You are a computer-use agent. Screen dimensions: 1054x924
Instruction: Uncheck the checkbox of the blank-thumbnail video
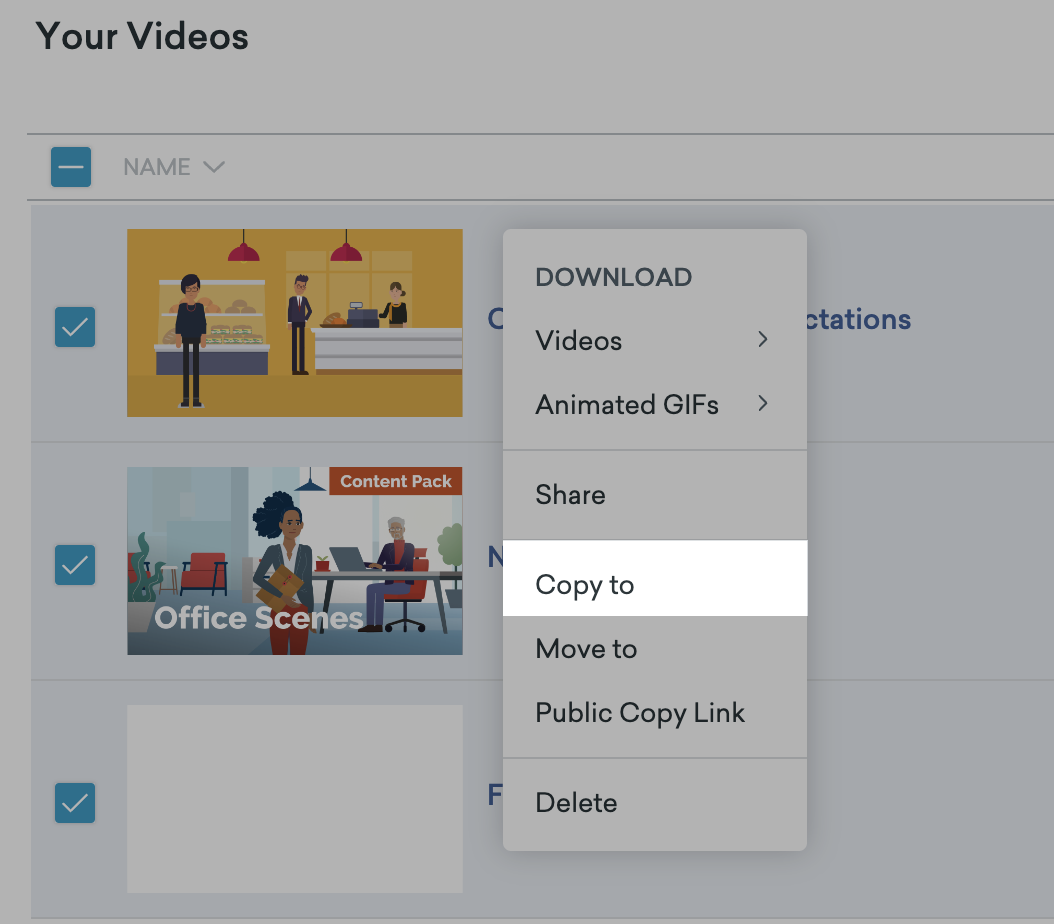[x=75, y=803]
